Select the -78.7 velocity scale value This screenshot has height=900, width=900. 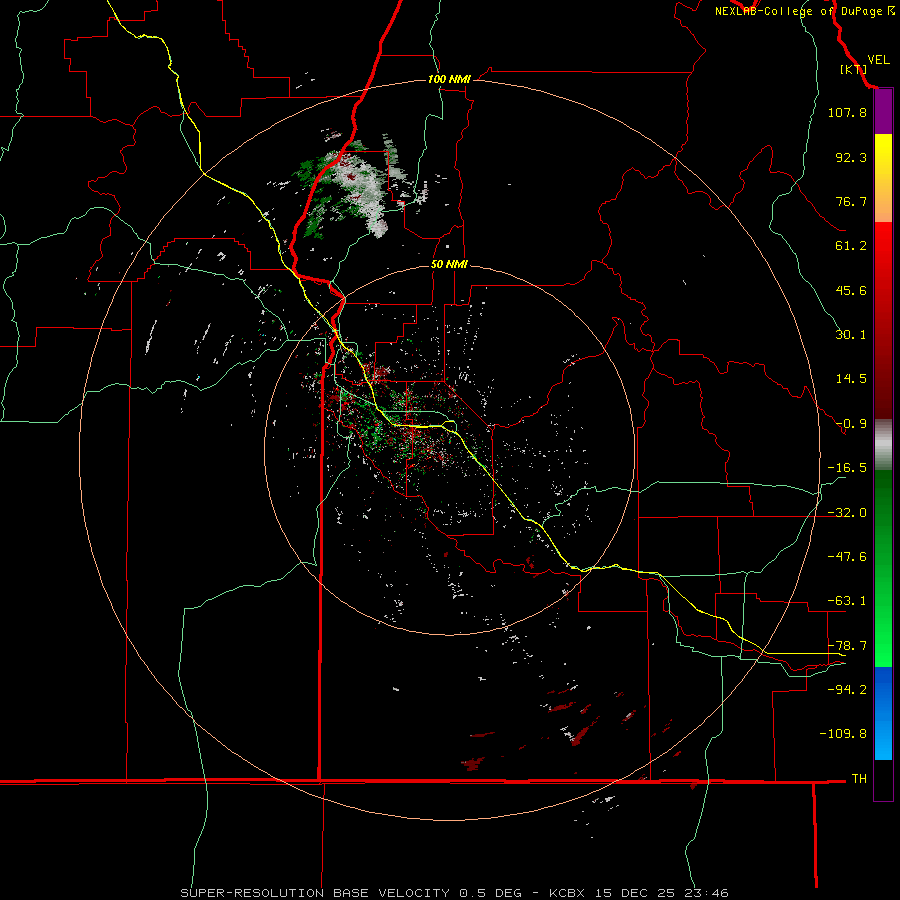(847, 646)
